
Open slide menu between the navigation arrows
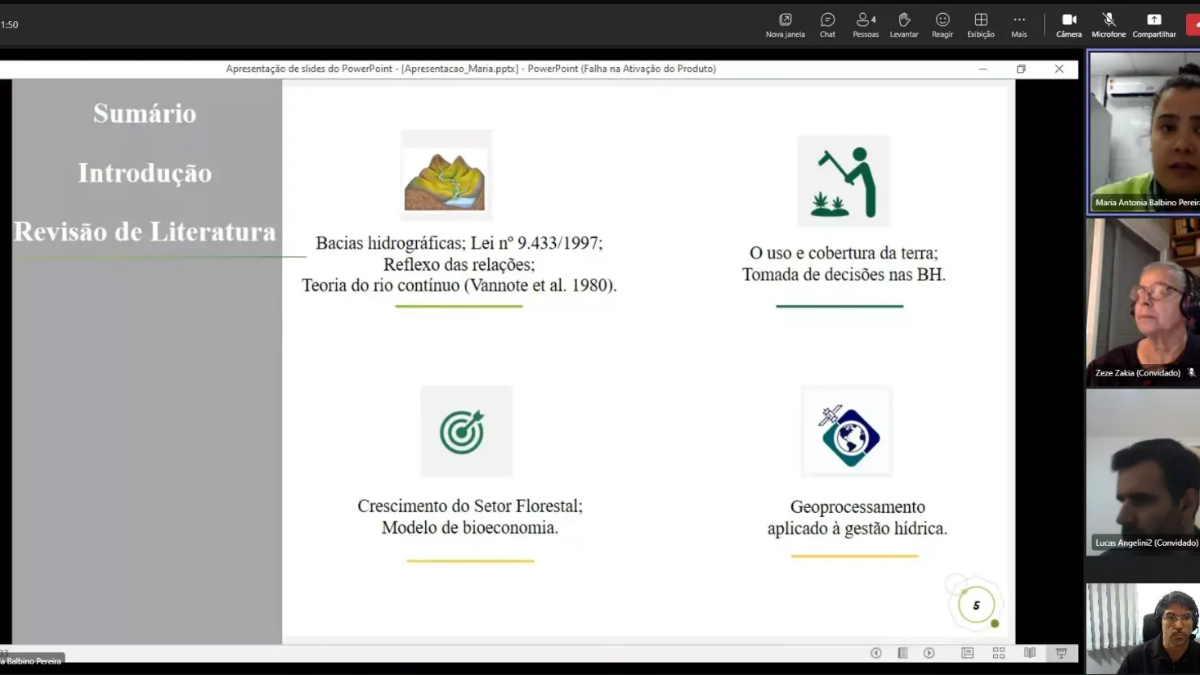[902, 653]
